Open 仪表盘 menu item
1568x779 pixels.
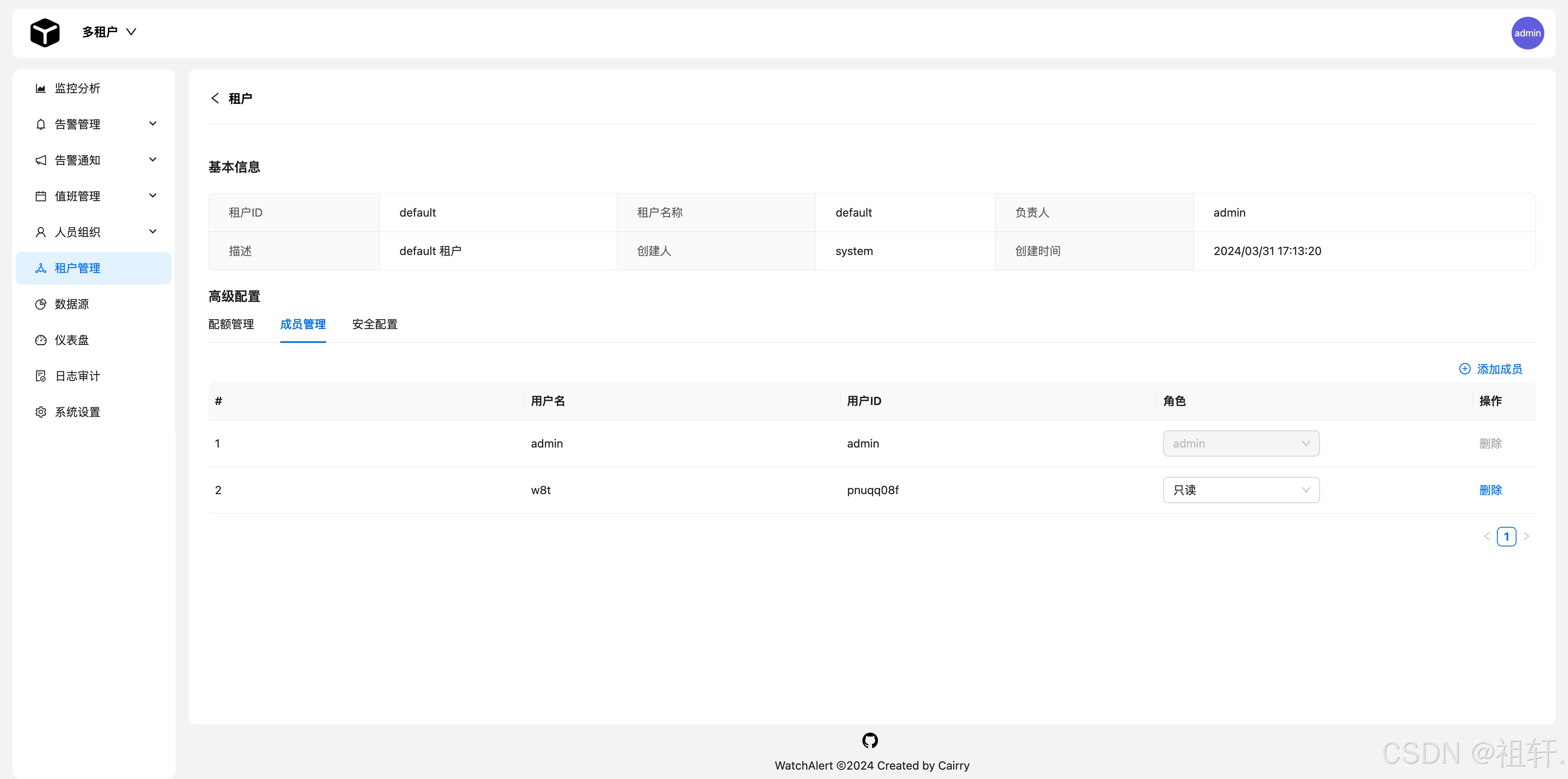[93, 340]
